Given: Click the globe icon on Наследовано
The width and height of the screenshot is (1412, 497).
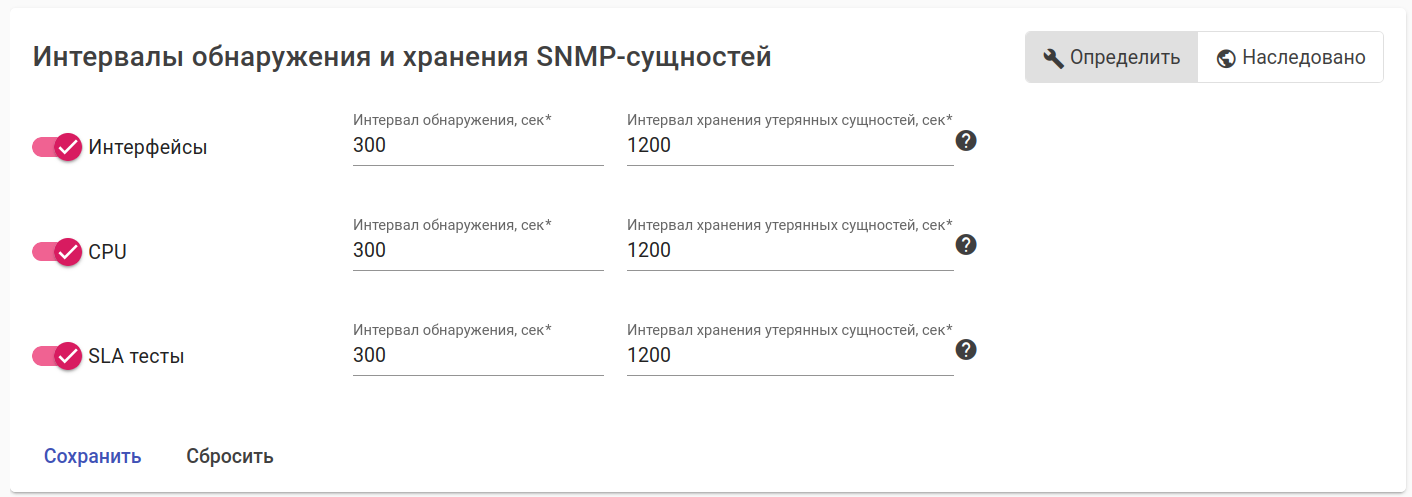Looking at the screenshot, I should (x=1227, y=58).
